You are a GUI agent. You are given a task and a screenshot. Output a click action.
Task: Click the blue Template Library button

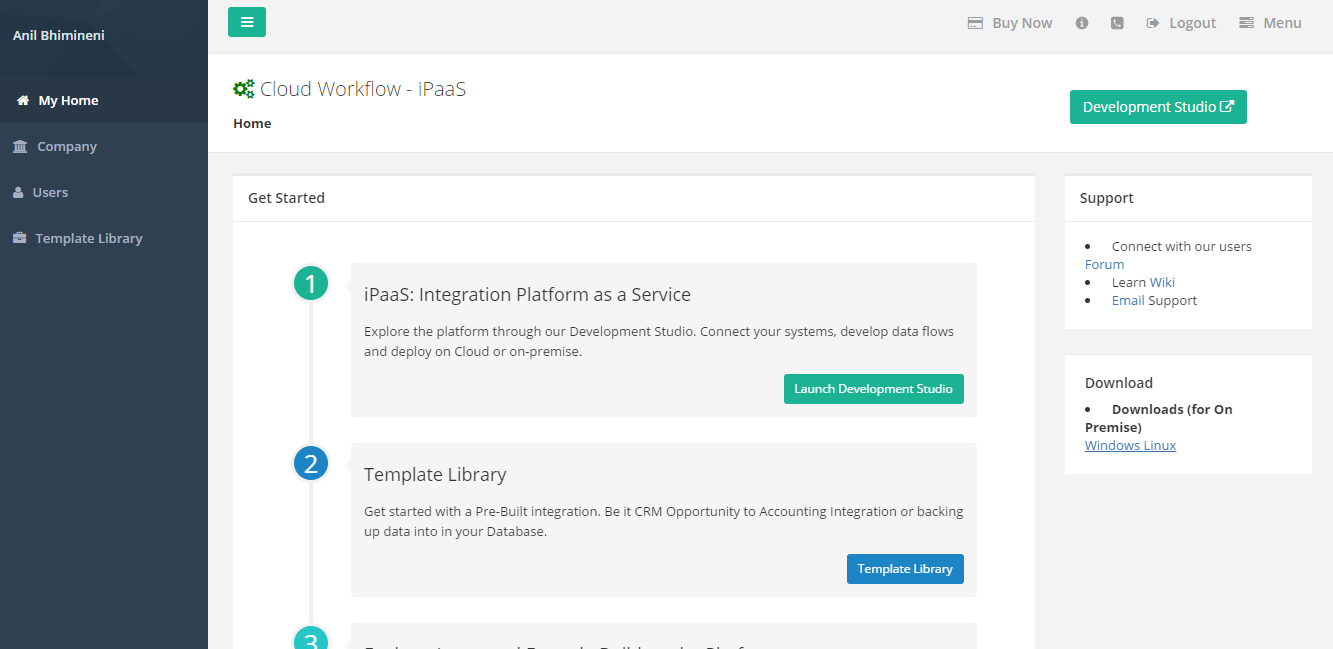pos(905,568)
